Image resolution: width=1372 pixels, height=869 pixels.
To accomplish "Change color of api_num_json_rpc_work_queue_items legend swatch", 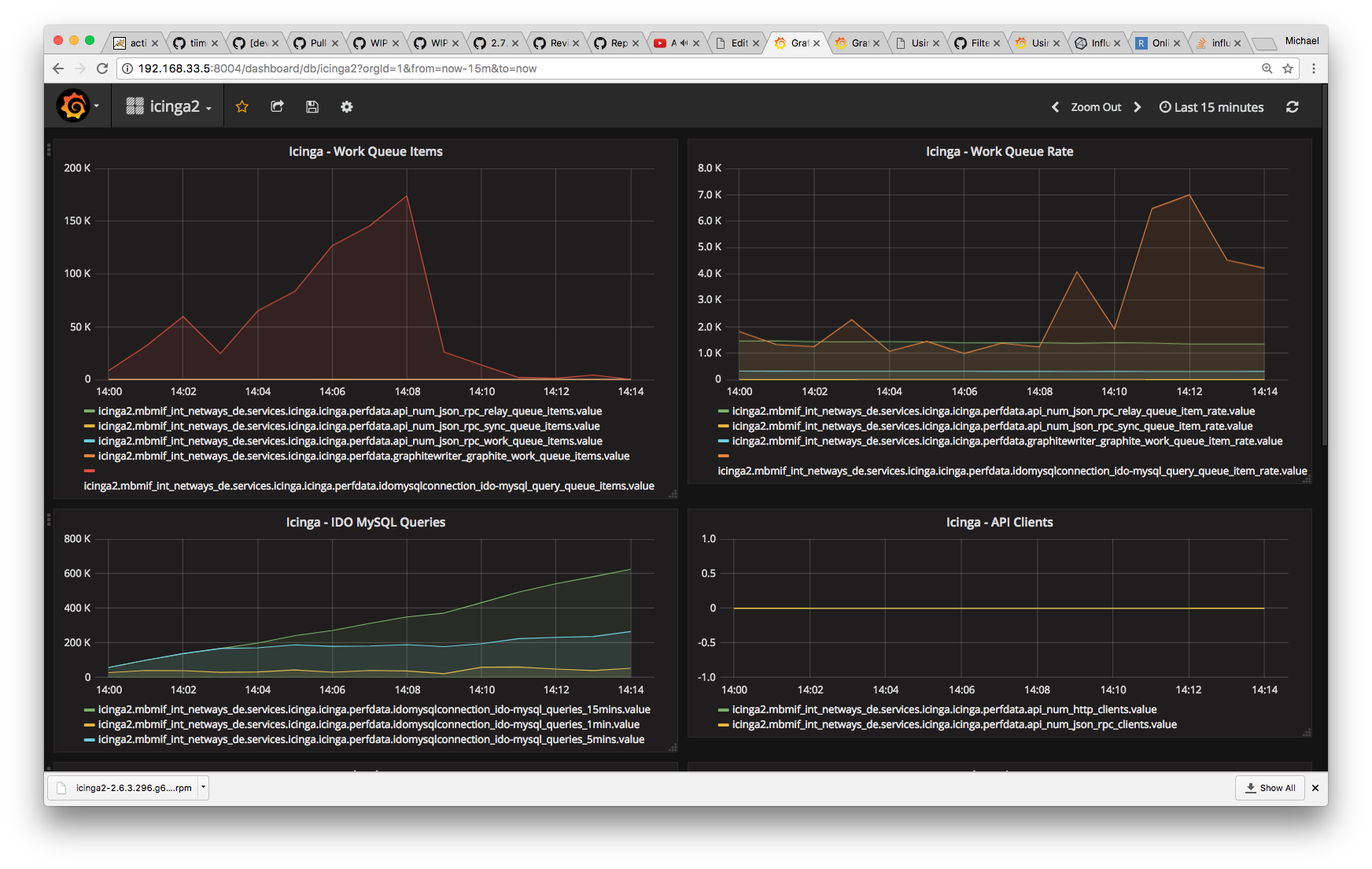I will (x=90, y=441).
